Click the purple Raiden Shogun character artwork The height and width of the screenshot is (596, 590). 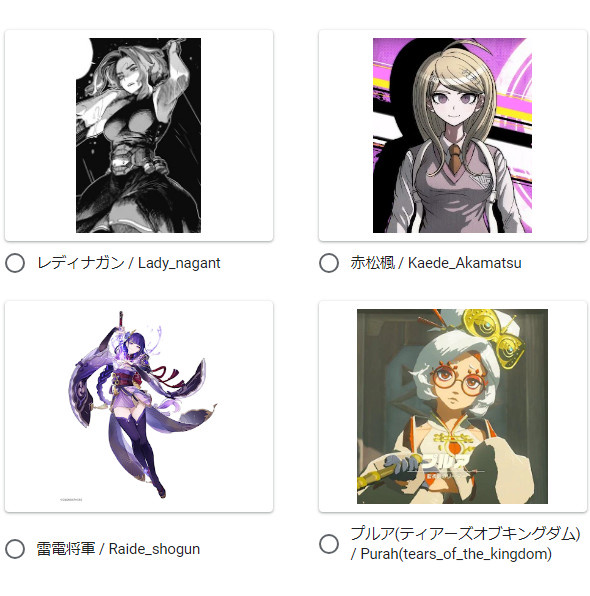pyautogui.click(x=141, y=405)
